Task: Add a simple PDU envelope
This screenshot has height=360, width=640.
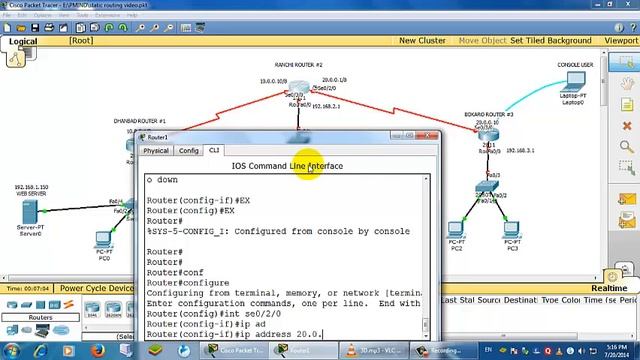Action: 627,199
